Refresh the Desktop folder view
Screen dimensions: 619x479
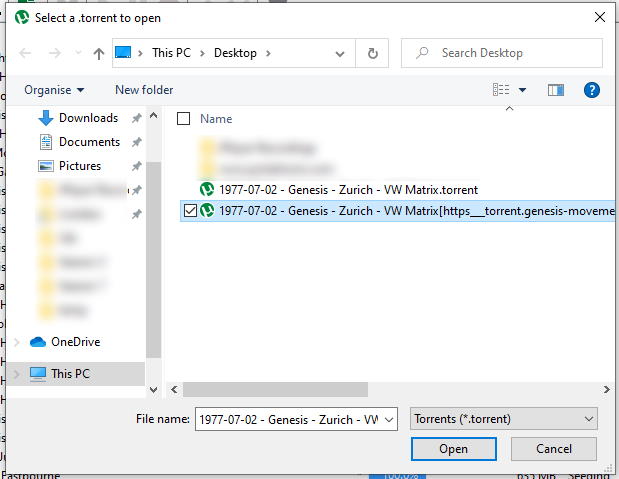pos(372,53)
